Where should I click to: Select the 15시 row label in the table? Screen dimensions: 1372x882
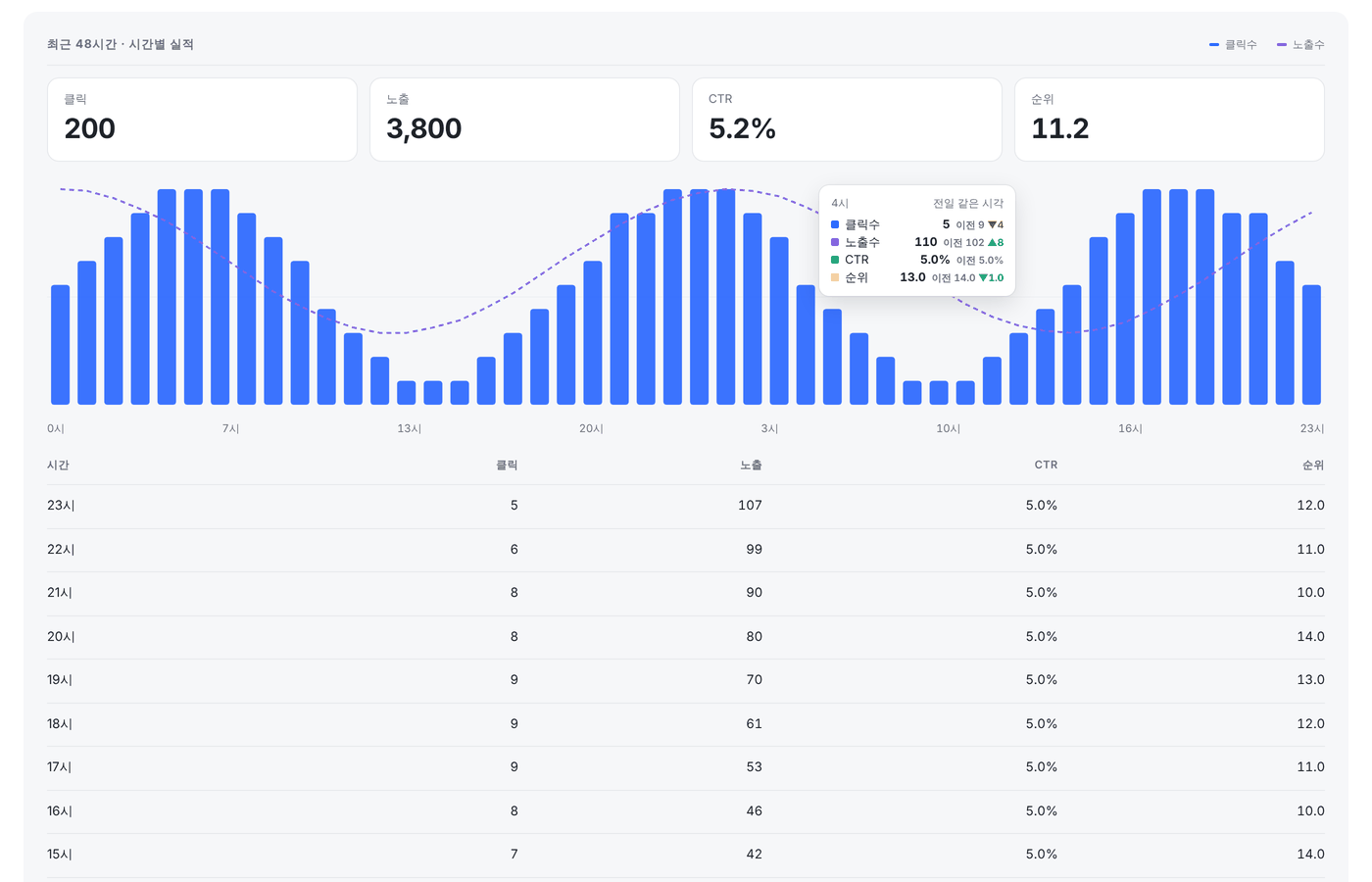tap(60, 855)
